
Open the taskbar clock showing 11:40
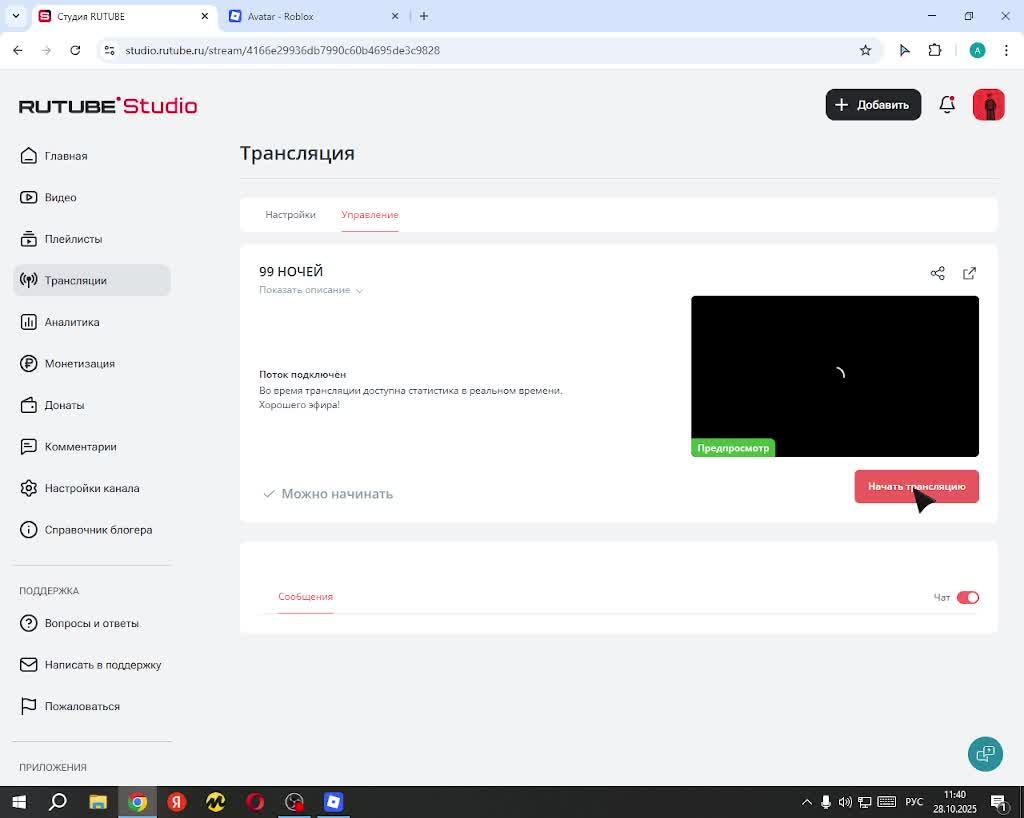(954, 802)
